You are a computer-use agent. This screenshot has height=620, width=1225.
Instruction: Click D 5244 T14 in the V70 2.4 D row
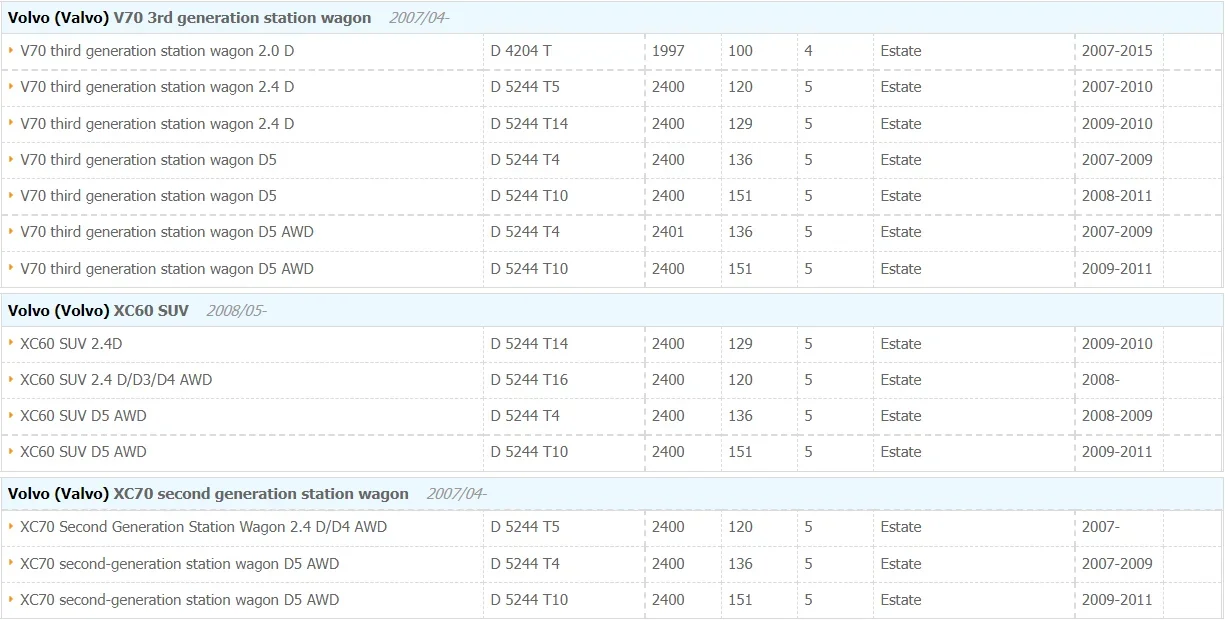pos(529,124)
